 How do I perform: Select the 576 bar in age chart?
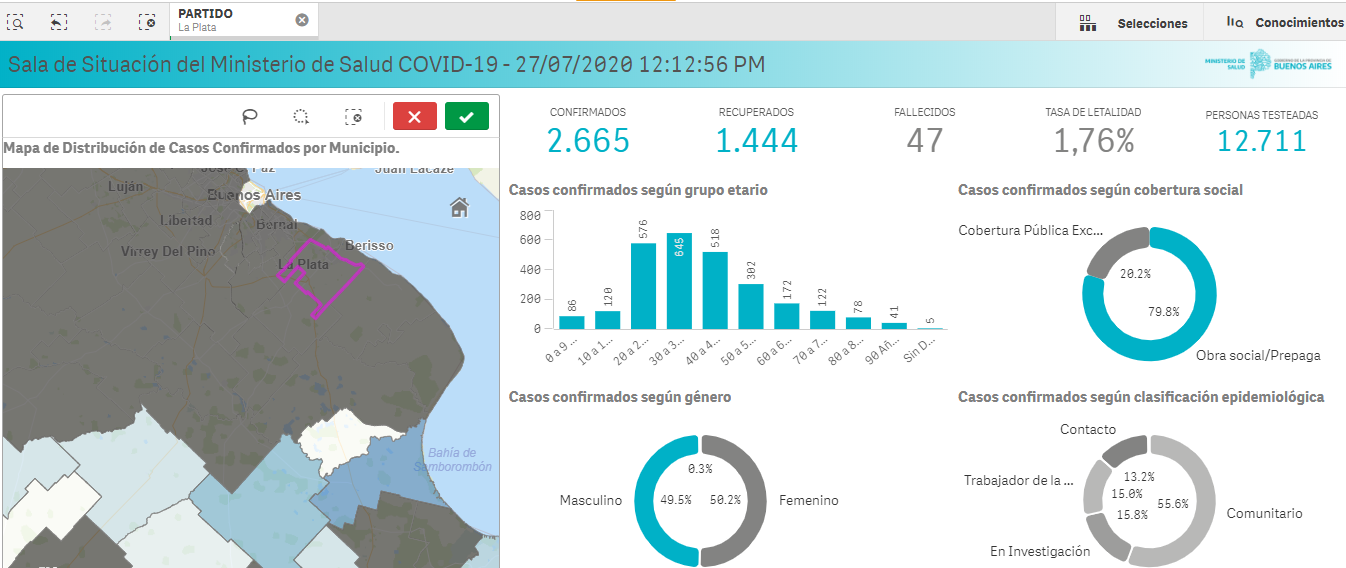tap(643, 286)
